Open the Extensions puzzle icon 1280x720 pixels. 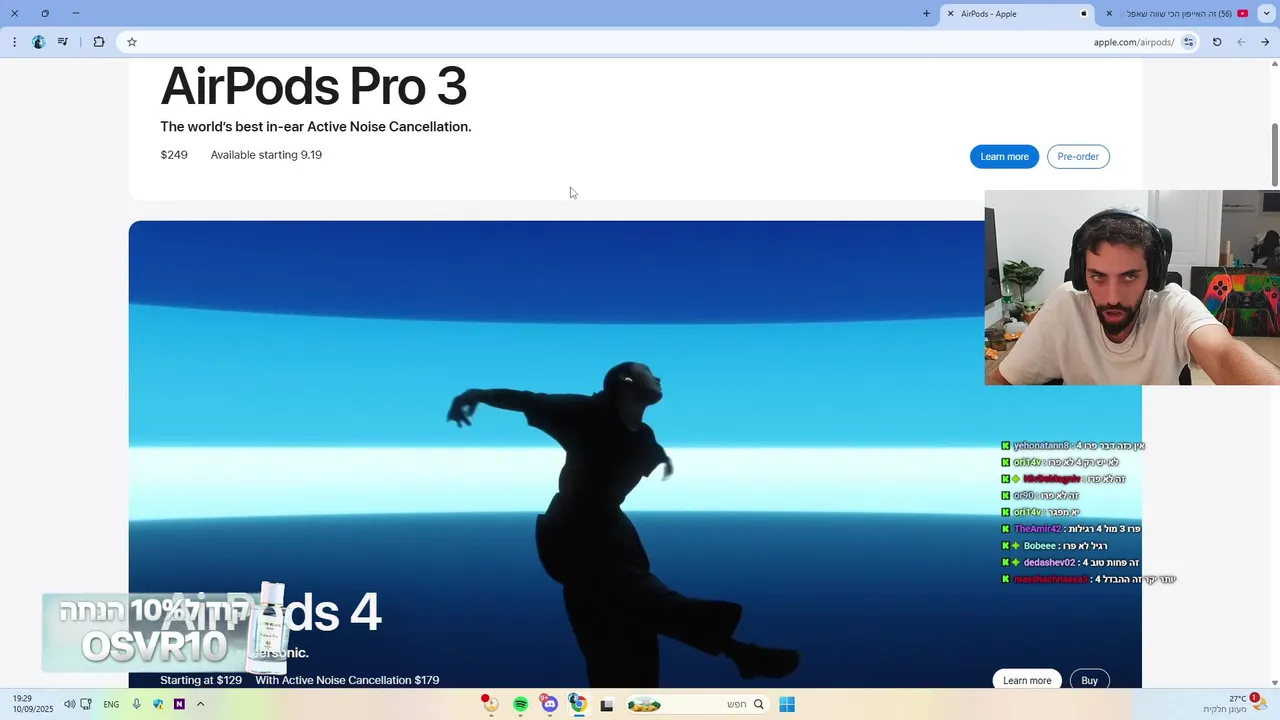click(98, 42)
